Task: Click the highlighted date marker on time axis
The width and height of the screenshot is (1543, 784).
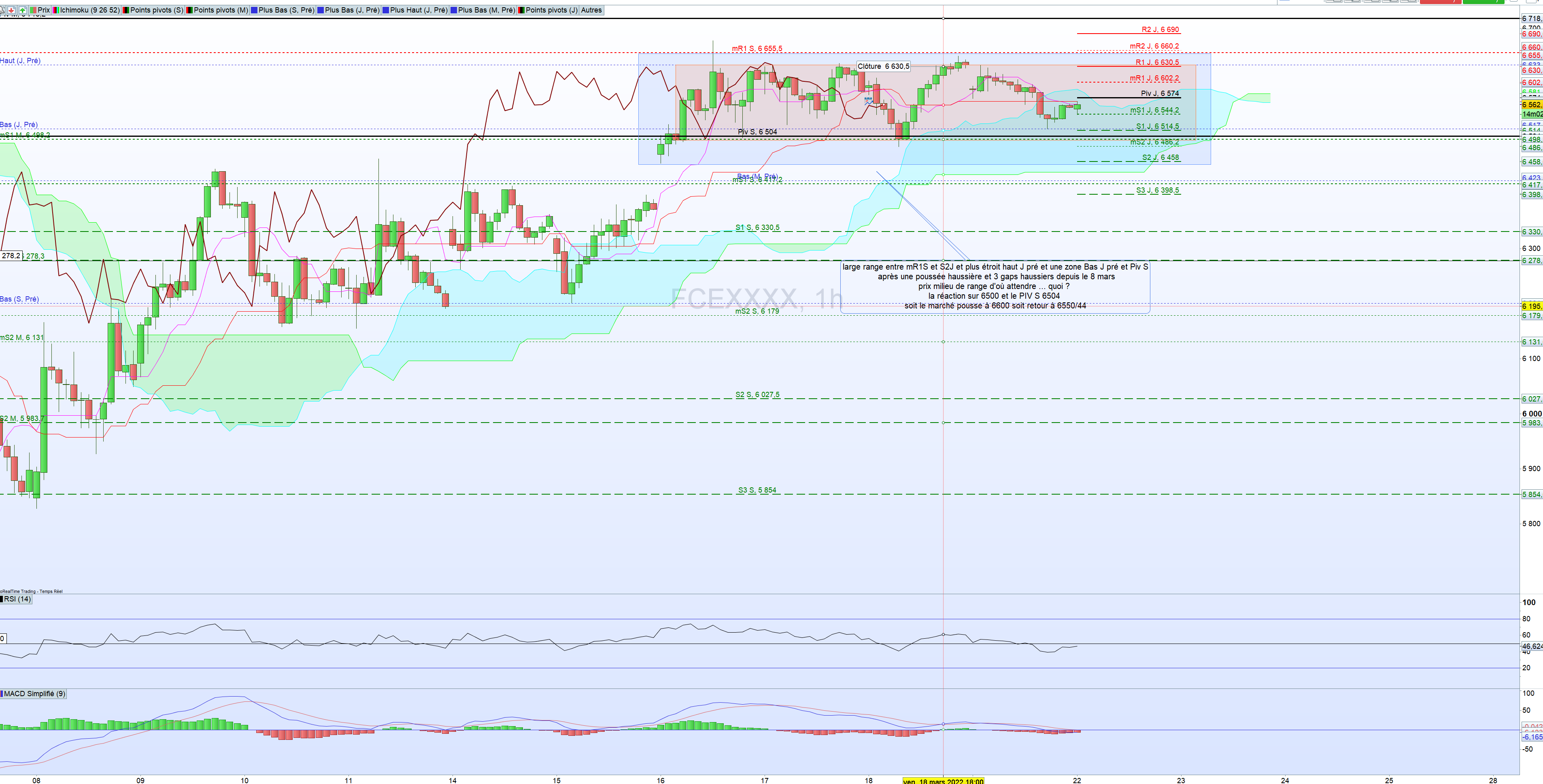Action: coord(943,781)
